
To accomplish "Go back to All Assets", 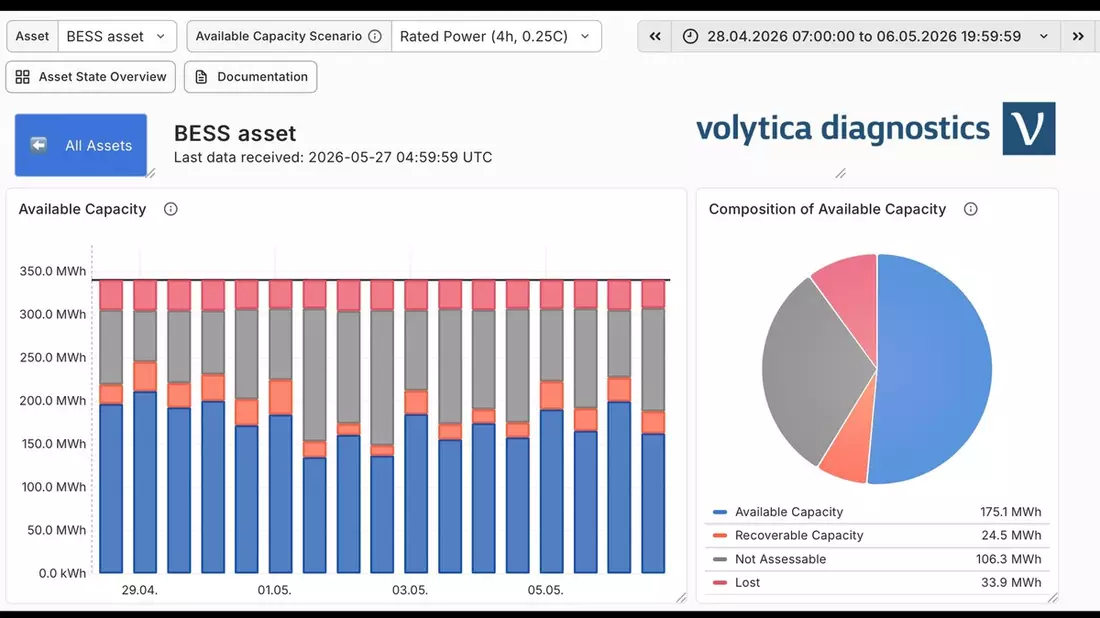I will pyautogui.click(x=81, y=145).
